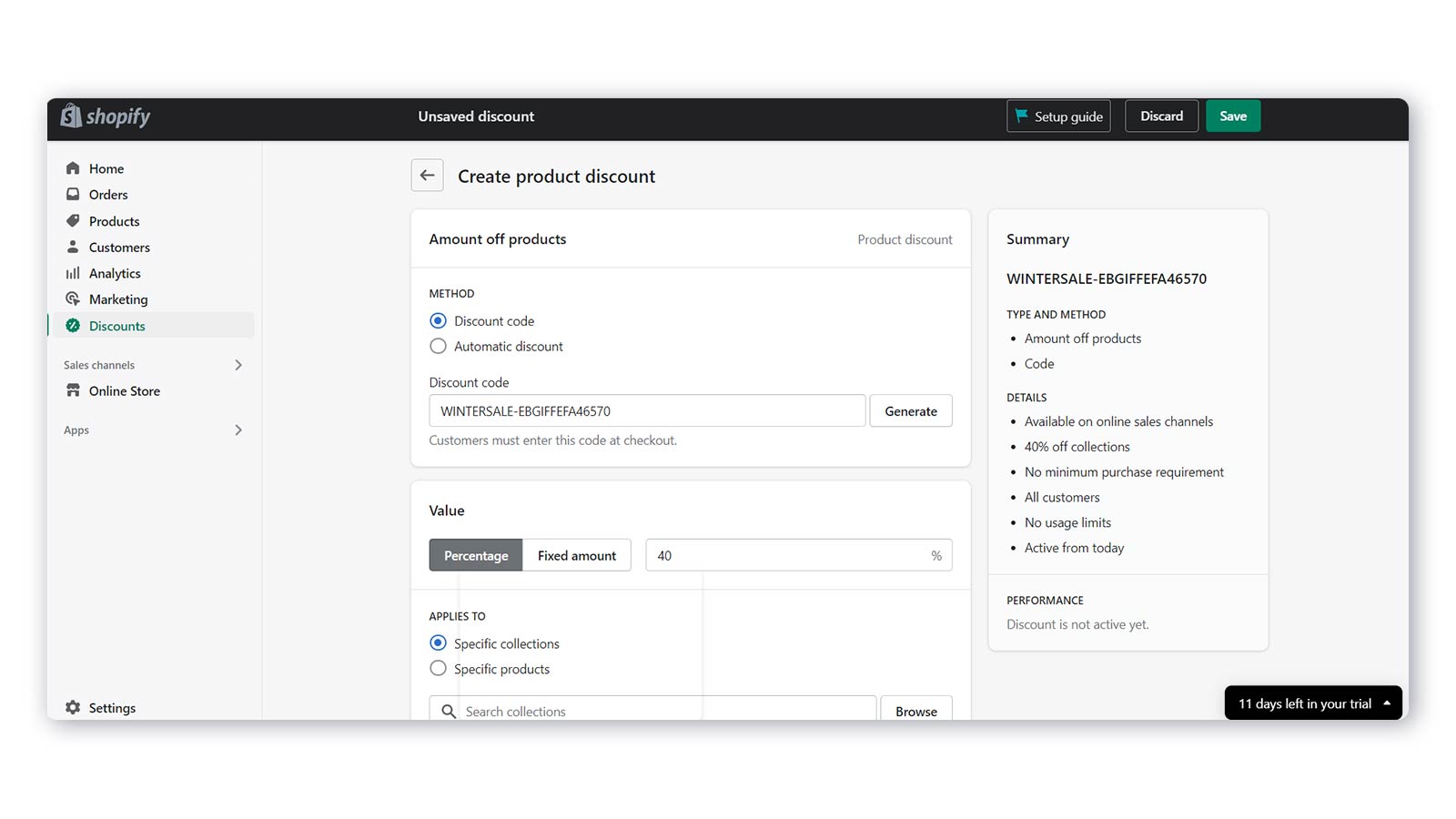Click the '40% off collections' summary line
The image size is (1456, 819).
1077,447
